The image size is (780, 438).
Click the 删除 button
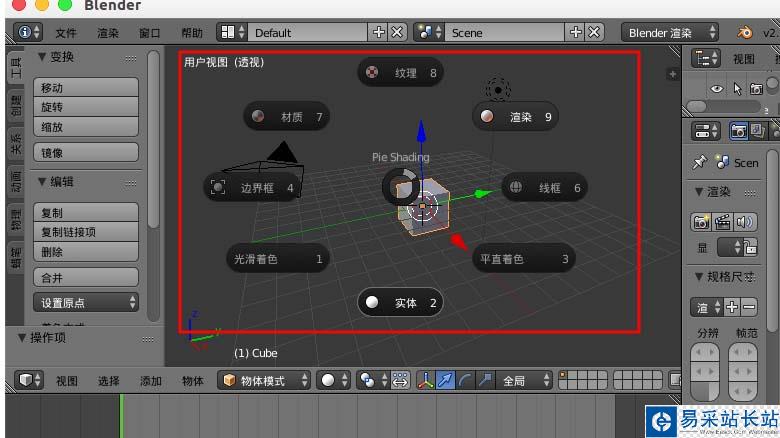(86, 252)
